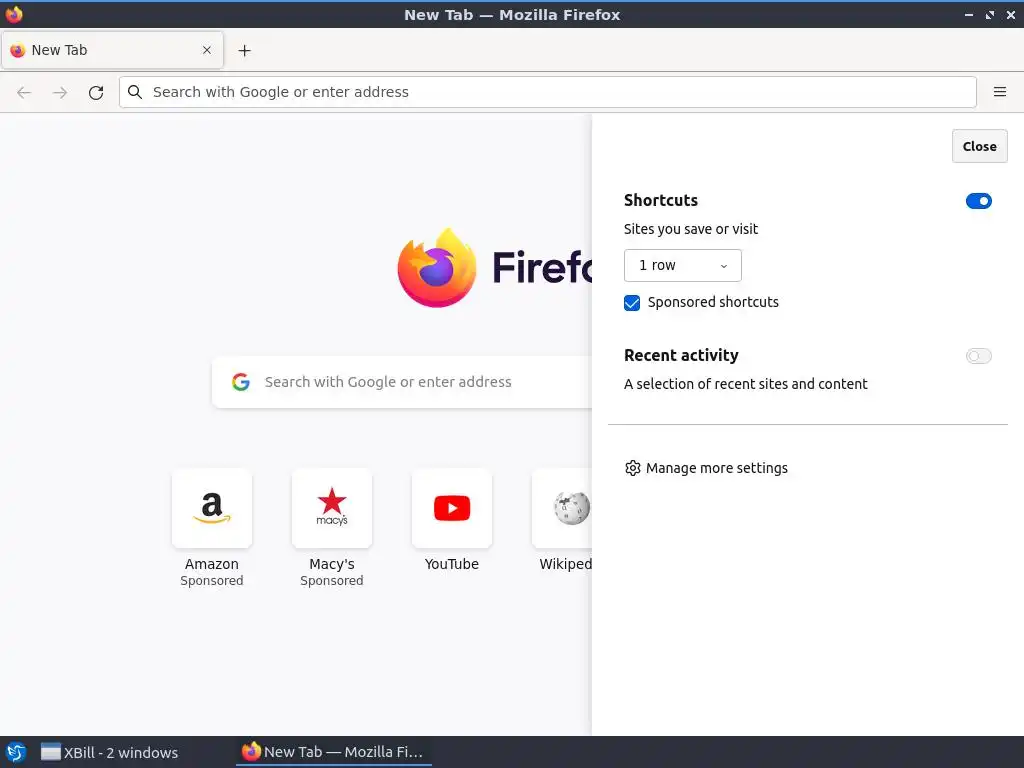
Task: Open a new tab with plus button
Action: tap(244, 50)
